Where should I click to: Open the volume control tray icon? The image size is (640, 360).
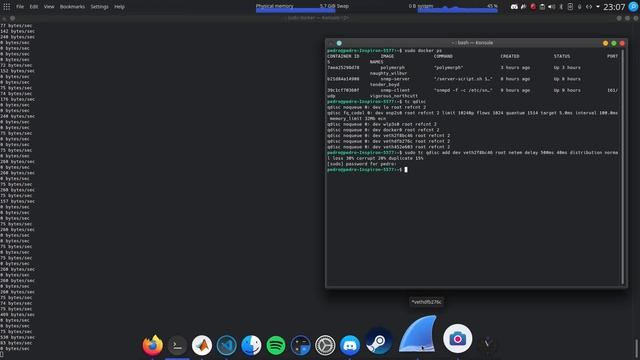[551, 7]
